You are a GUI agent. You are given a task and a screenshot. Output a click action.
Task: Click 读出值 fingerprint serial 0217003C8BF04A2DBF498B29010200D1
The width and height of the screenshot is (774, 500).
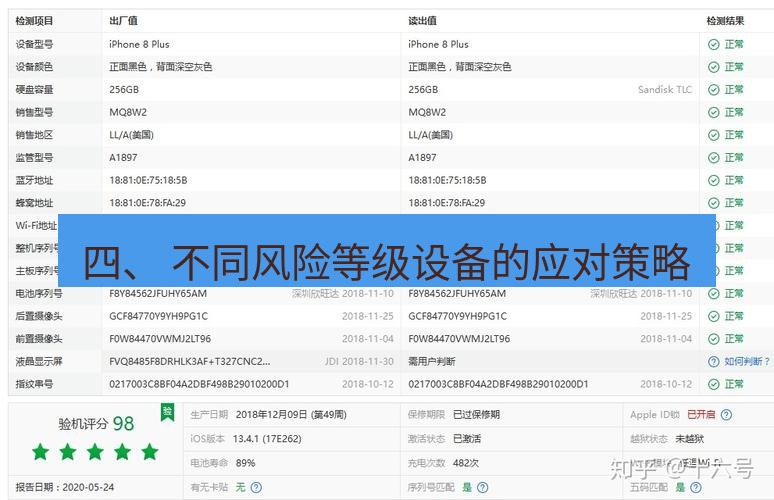(498, 384)
